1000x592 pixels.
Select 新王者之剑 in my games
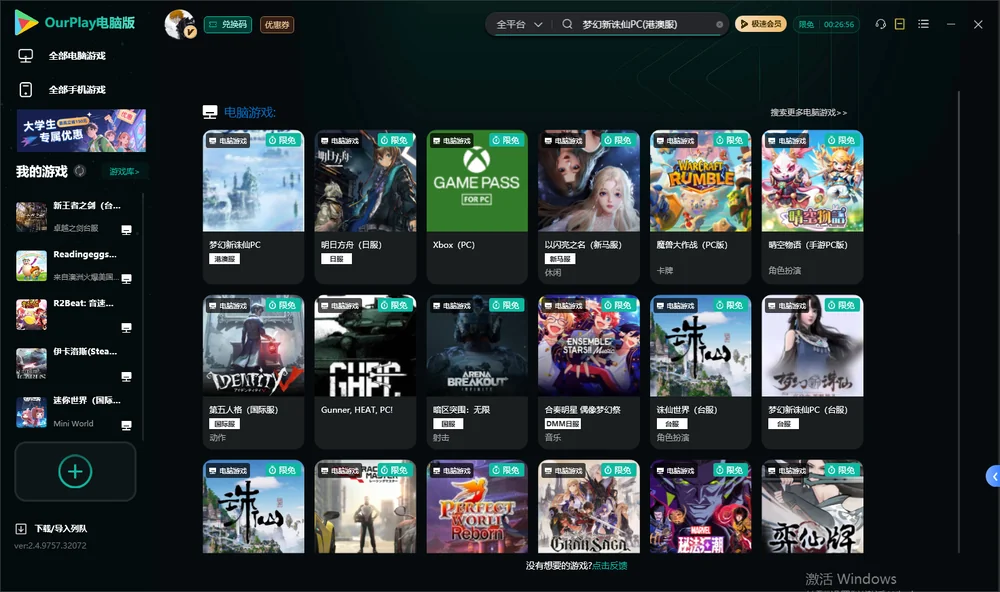point(75,217)
